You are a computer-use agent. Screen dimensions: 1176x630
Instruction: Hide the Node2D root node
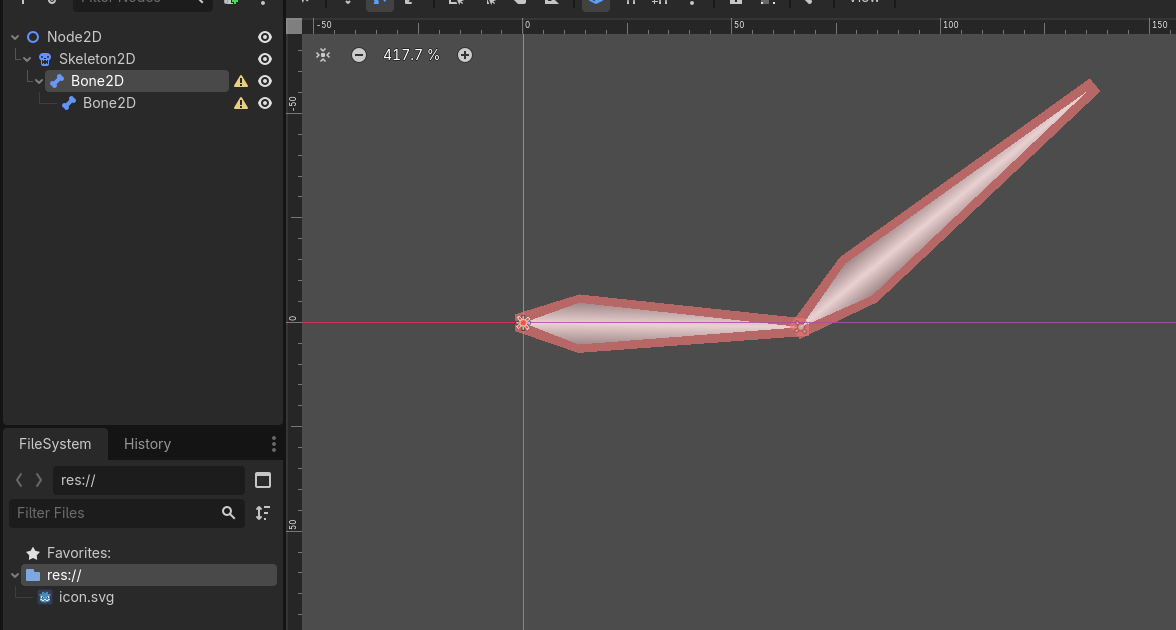tap(265, 37)
